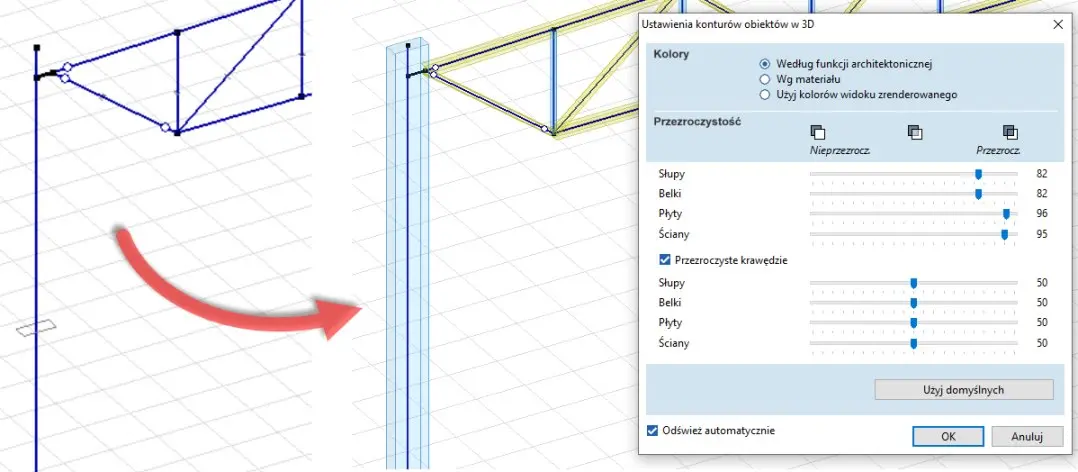Click Płyty edge transparency slider handle at 50
This screenshot has width=1078, height=472.
(x=913, y=323)
